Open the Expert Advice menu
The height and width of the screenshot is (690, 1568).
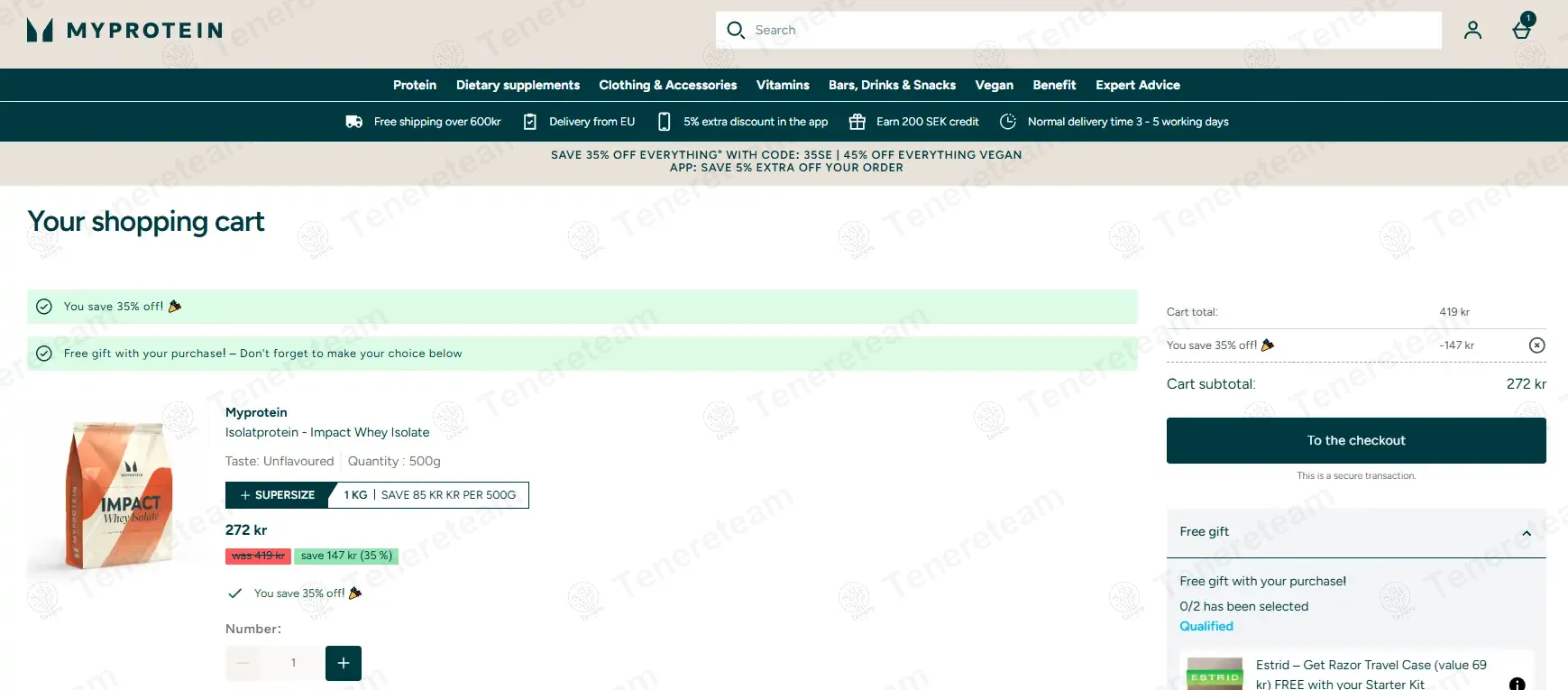1138,85
